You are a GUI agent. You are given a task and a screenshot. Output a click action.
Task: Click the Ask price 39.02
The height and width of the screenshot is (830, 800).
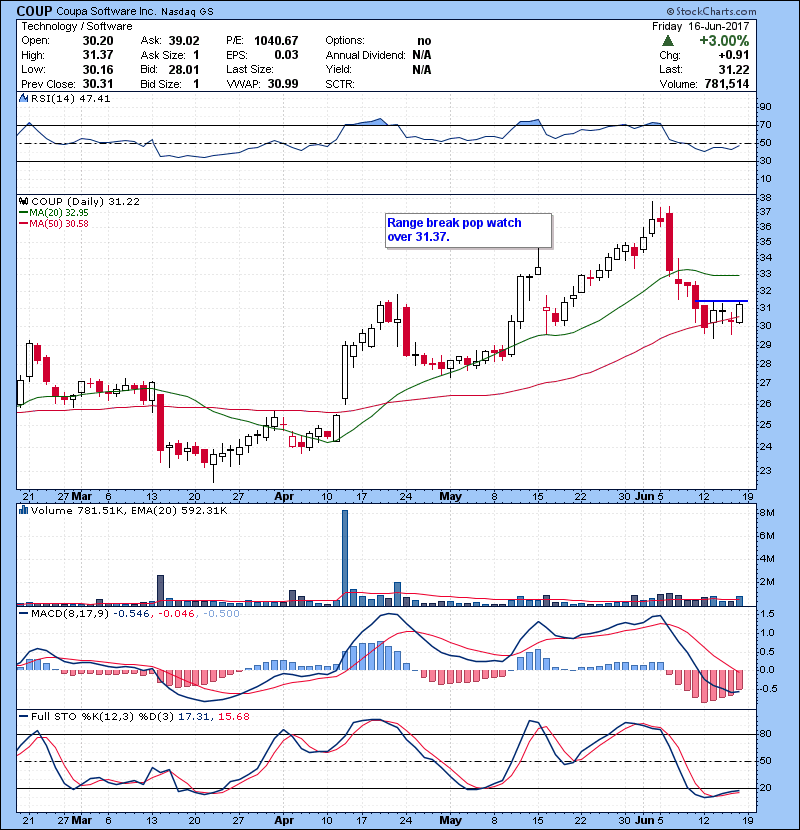184,41
